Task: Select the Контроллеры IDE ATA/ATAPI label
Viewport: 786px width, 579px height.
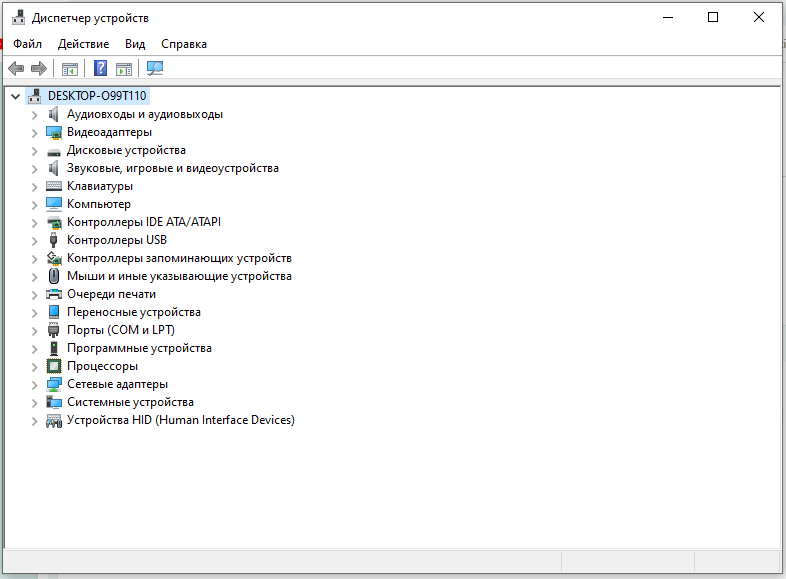Action: point(144,222)
